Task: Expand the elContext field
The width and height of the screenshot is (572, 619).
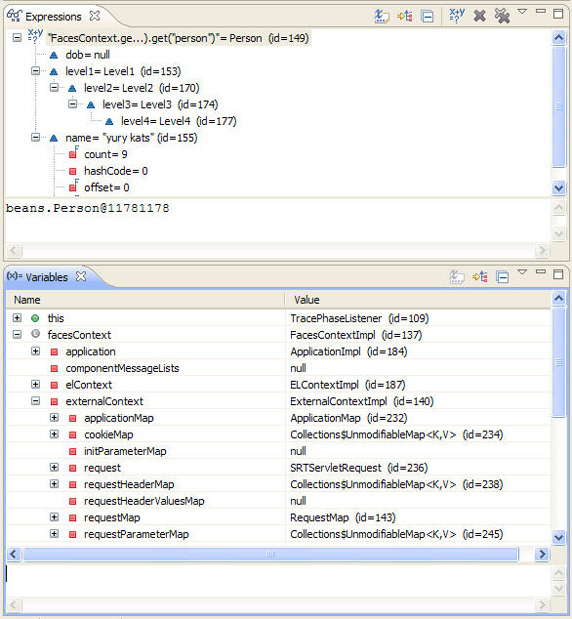Action: 36,384
